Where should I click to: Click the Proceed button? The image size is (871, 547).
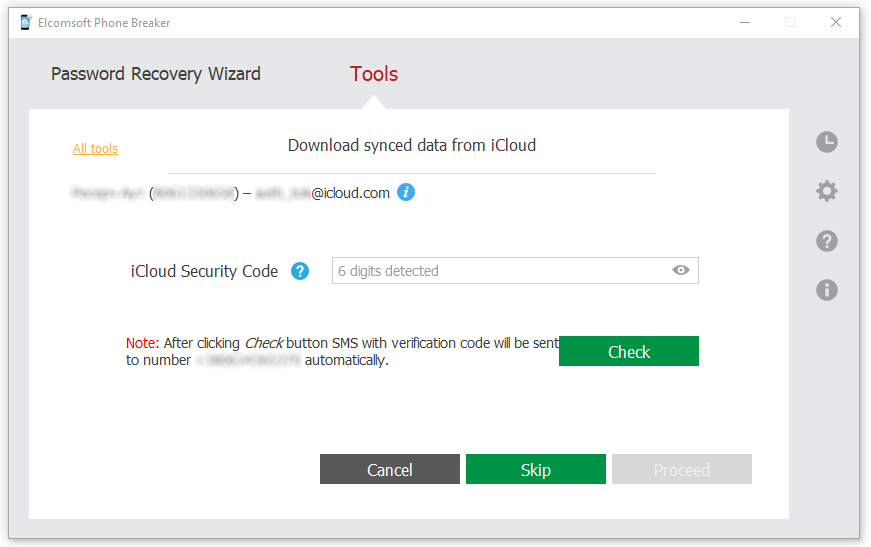(682, 470)
